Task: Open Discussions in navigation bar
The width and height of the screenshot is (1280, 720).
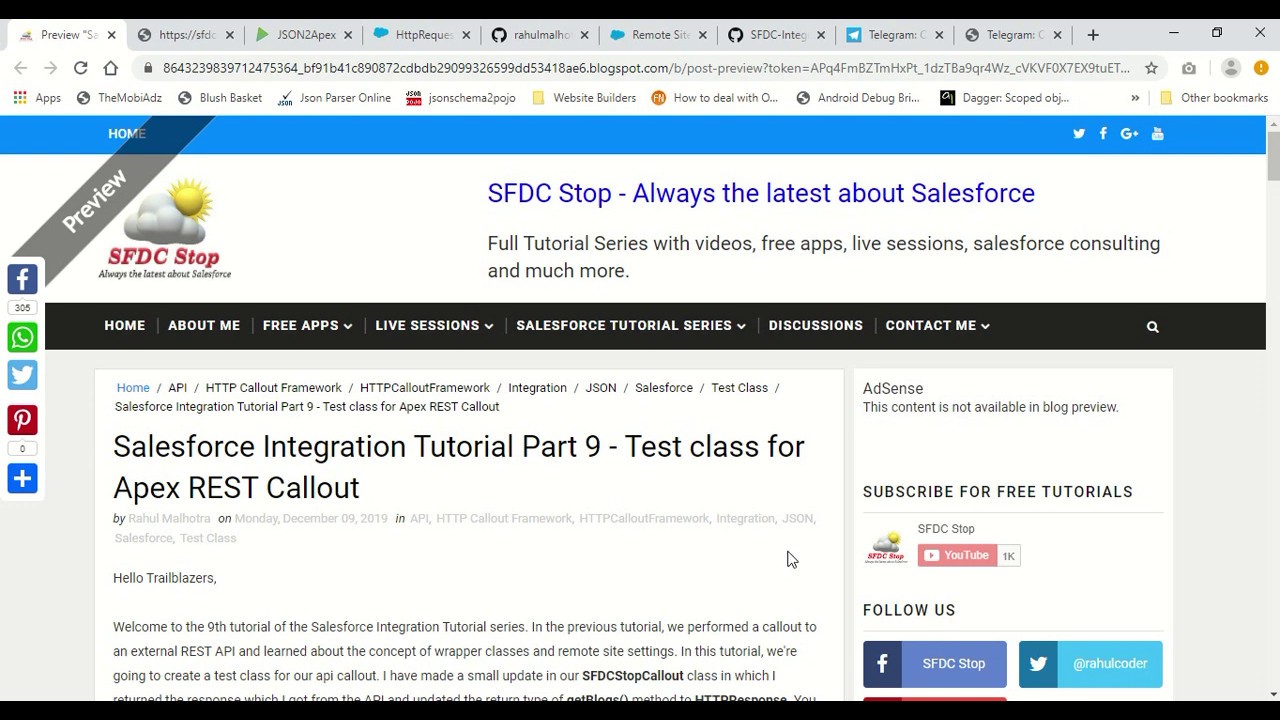Action: point(815,326)
